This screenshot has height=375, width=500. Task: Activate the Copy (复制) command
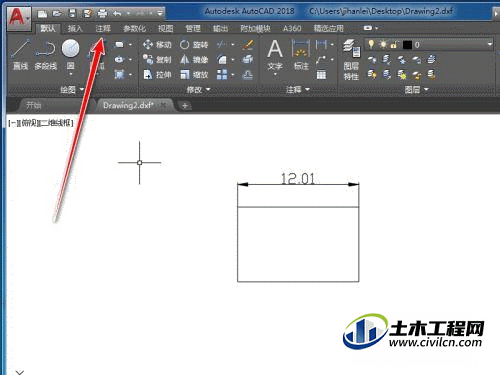[157, 60]
